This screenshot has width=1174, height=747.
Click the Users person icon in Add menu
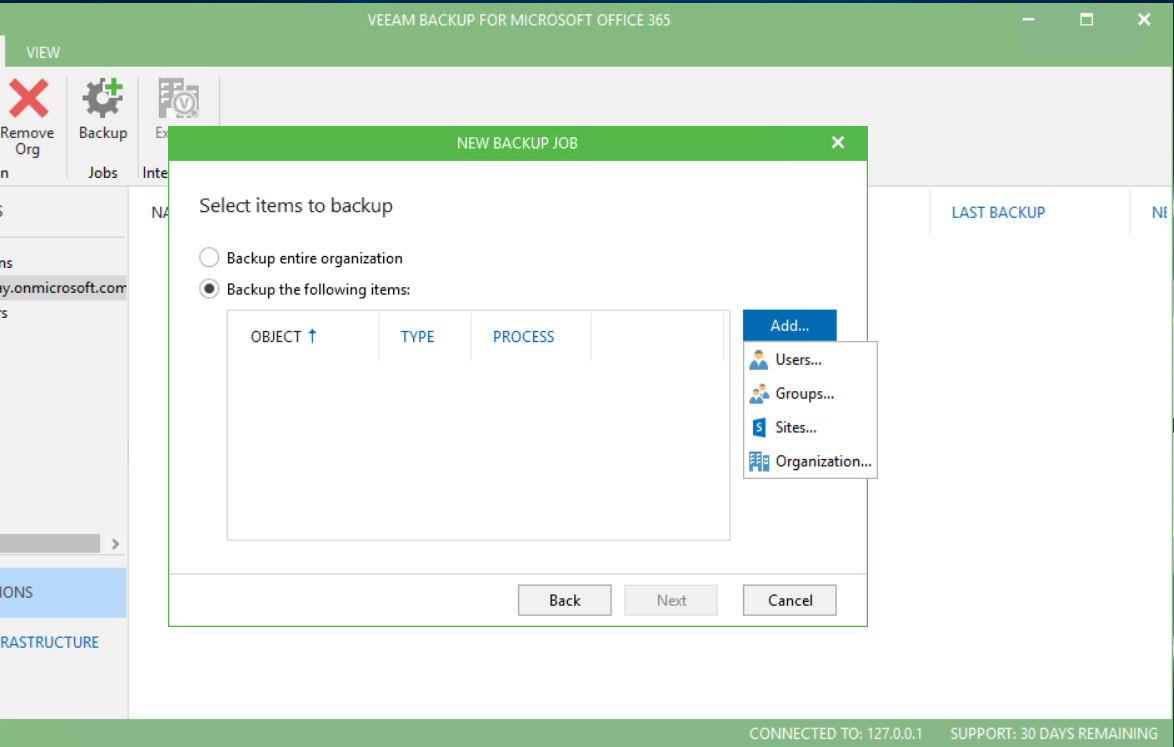(x=758, y=360)
